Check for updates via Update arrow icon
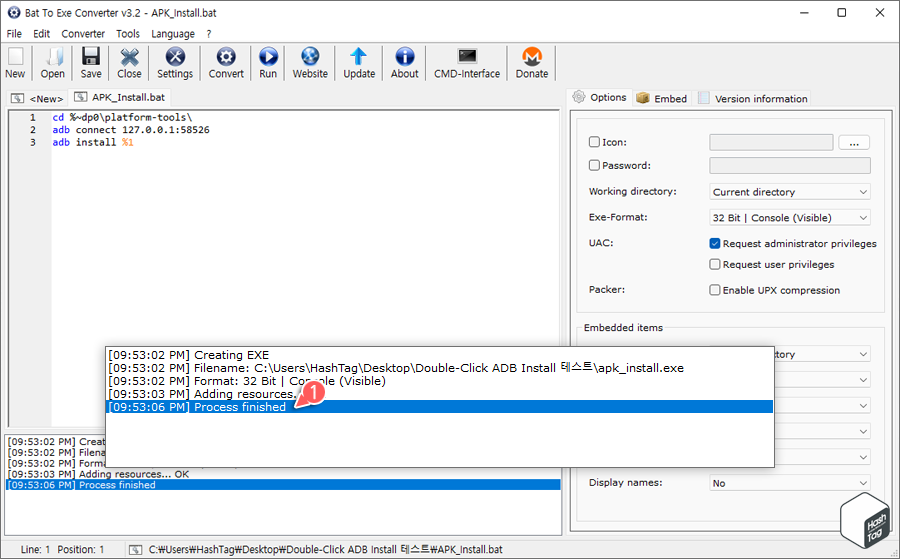Viewport: 900px width, 559px height. (x=359, y=56)
